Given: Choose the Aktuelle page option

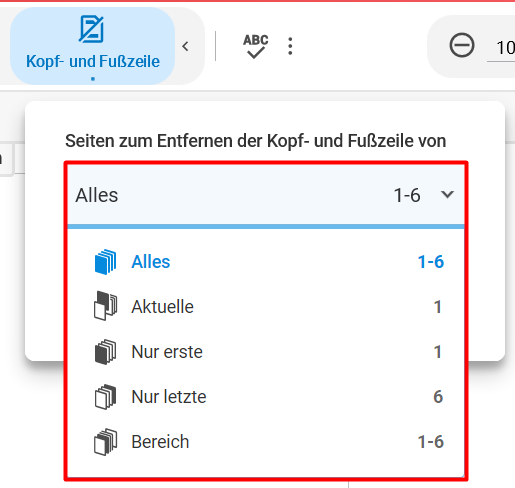Looking at the screenshot, I should [x=266, y=307].
